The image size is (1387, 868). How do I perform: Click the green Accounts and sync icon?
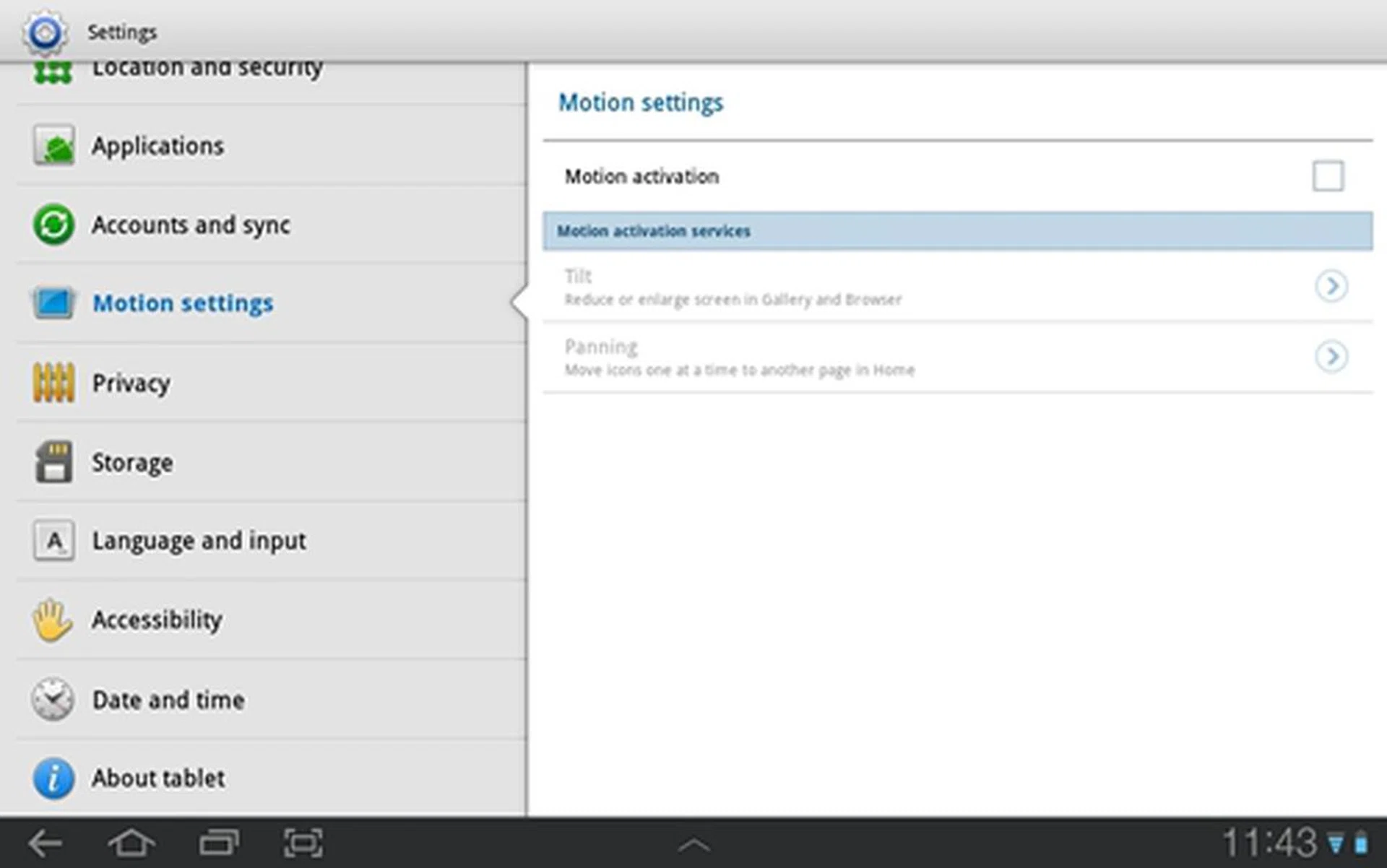tap(53, 225)
